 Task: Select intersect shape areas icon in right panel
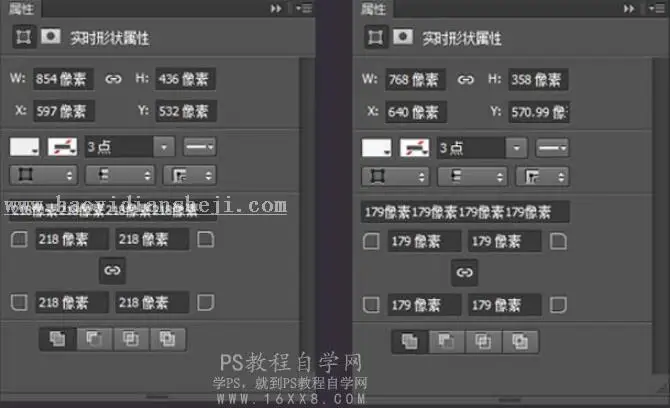point(483,341)
